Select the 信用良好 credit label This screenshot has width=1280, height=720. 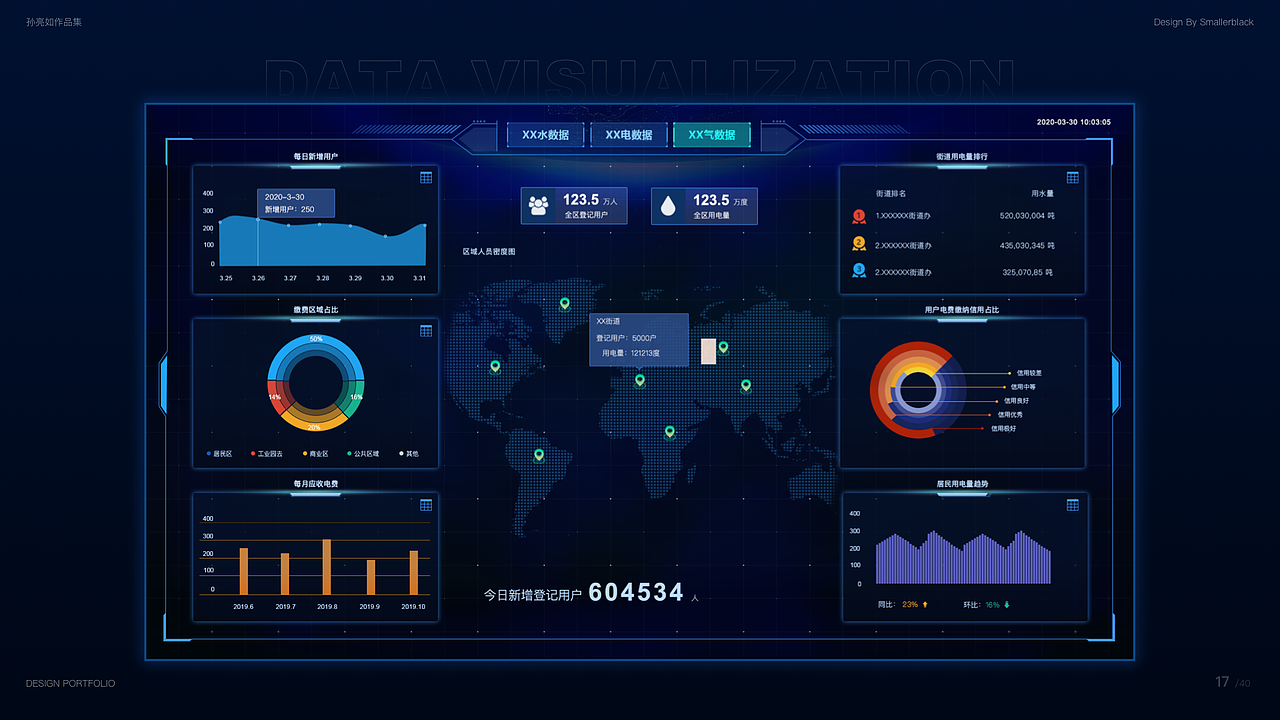(1017, 401)
